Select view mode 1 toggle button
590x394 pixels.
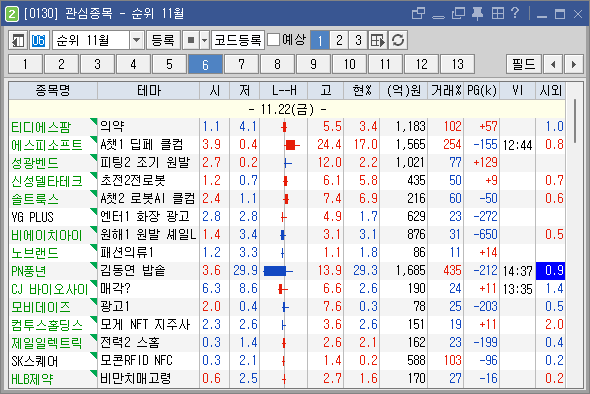pos(320,40)
